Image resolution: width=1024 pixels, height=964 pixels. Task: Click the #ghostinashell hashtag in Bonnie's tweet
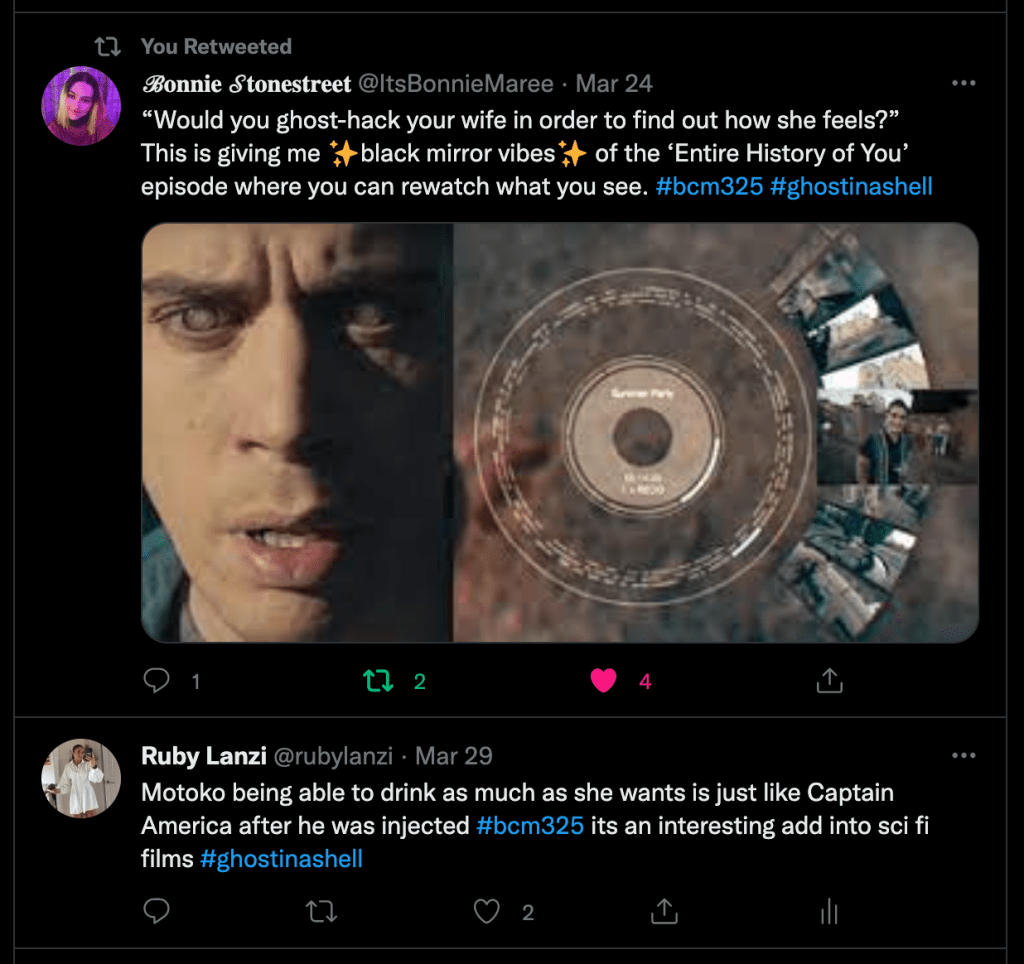click(x=851, y=186)
